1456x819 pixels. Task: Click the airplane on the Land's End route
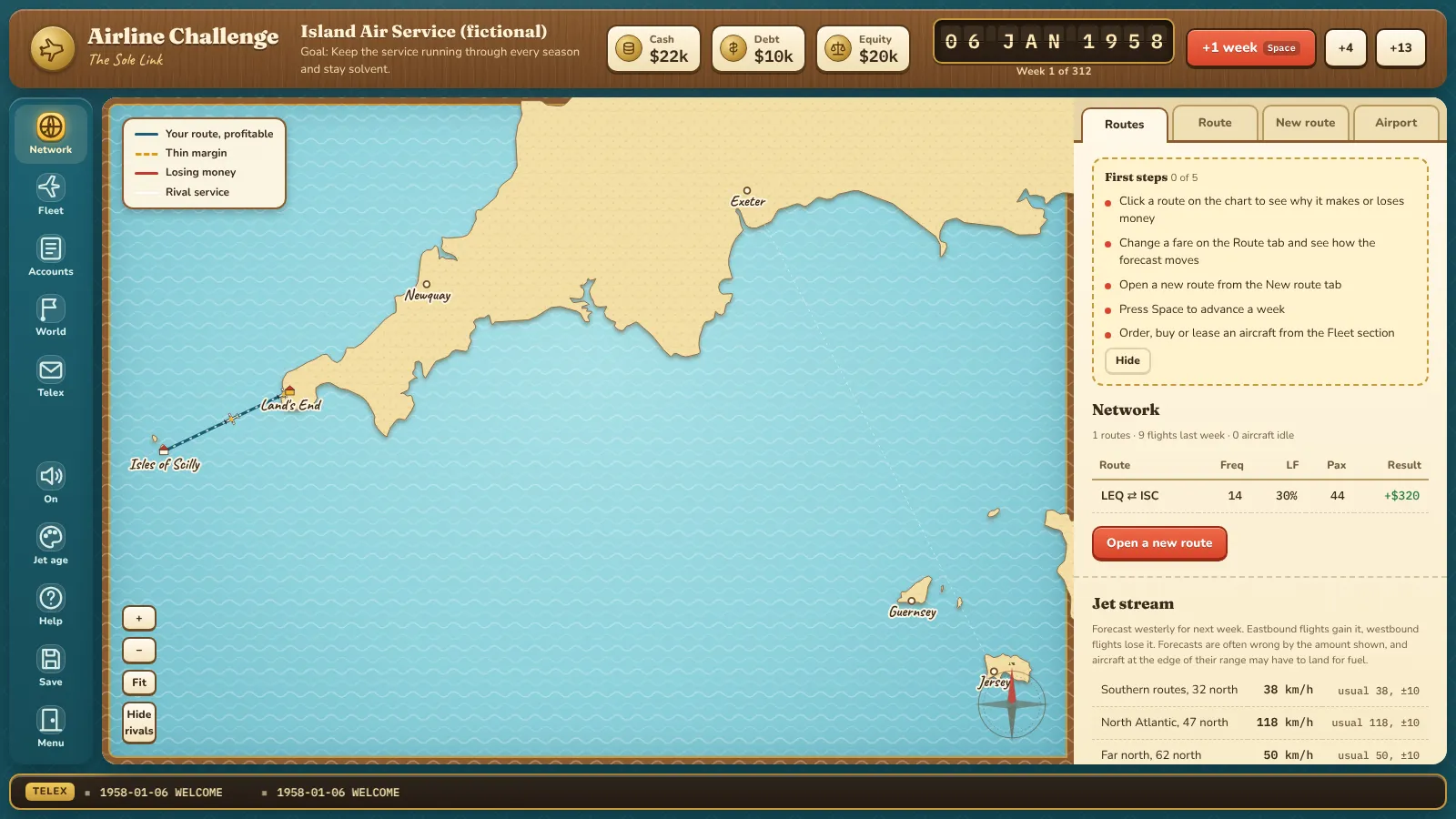click(231, 419)
